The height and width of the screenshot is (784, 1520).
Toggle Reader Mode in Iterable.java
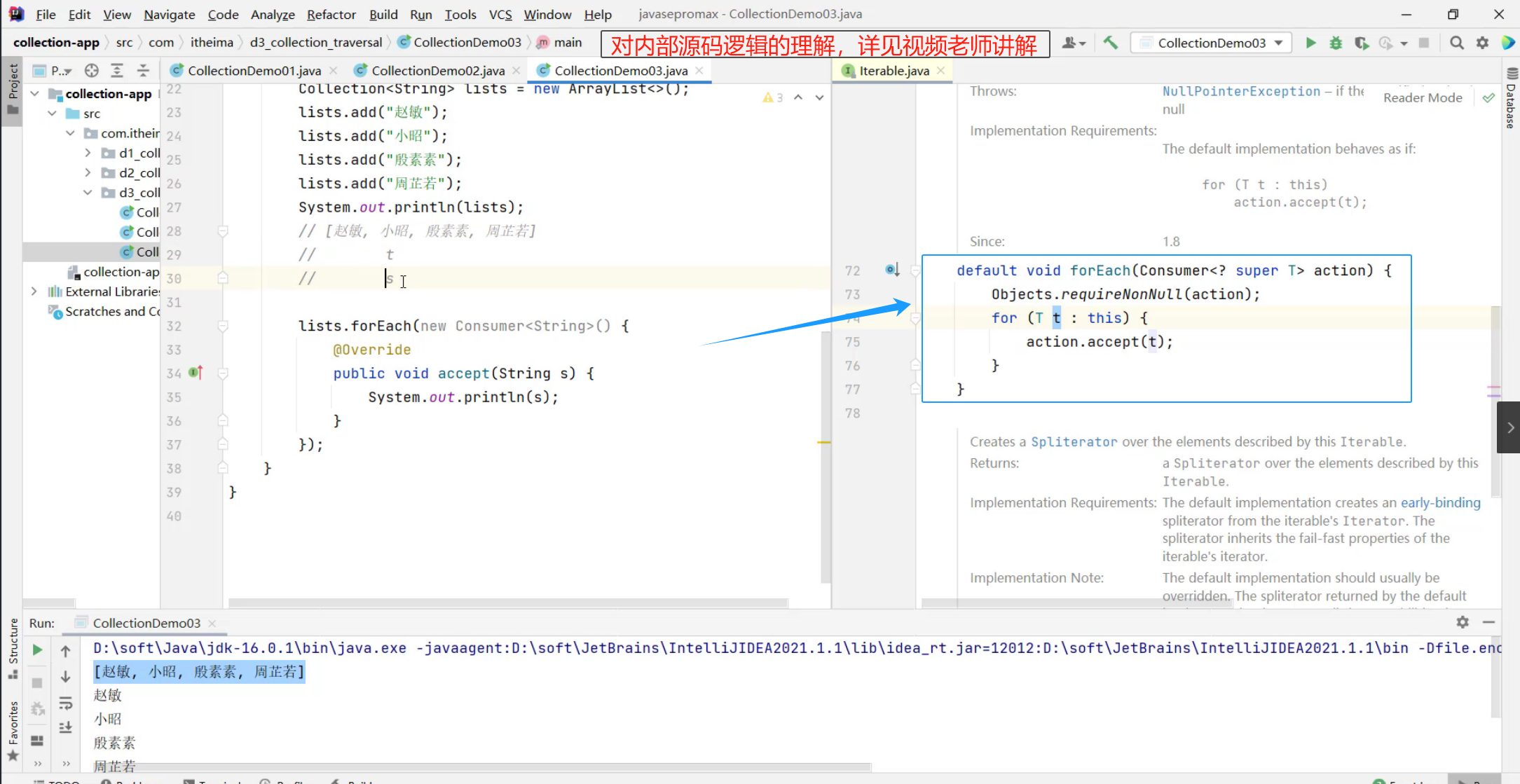1422,97
